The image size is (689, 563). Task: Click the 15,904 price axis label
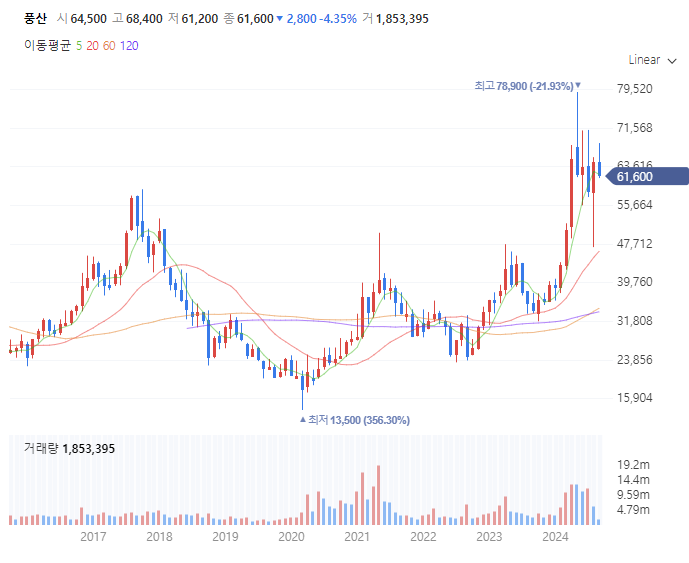point(635,398)
